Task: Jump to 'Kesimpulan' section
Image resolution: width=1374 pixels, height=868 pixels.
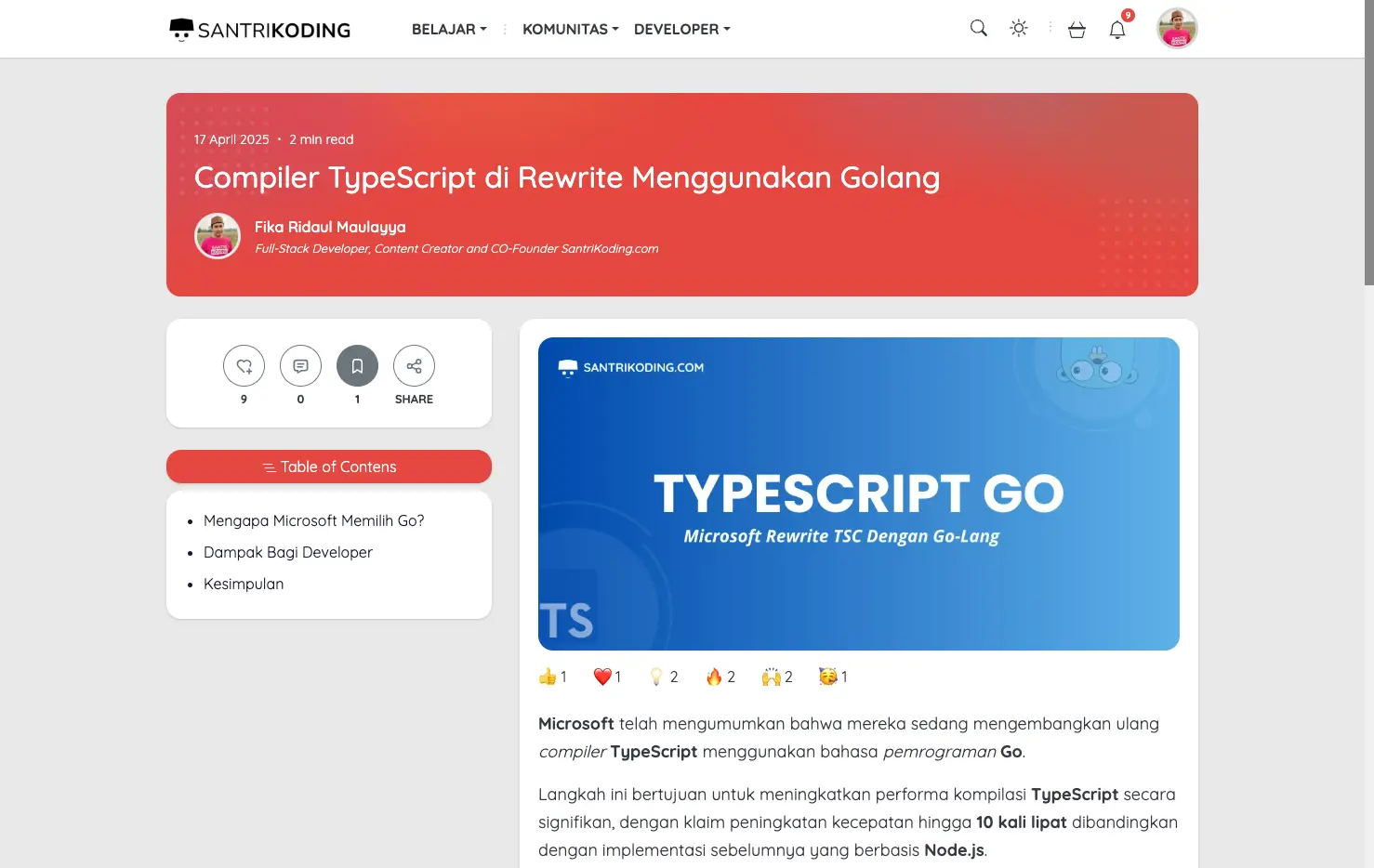Action: click(x=244, y=584)
